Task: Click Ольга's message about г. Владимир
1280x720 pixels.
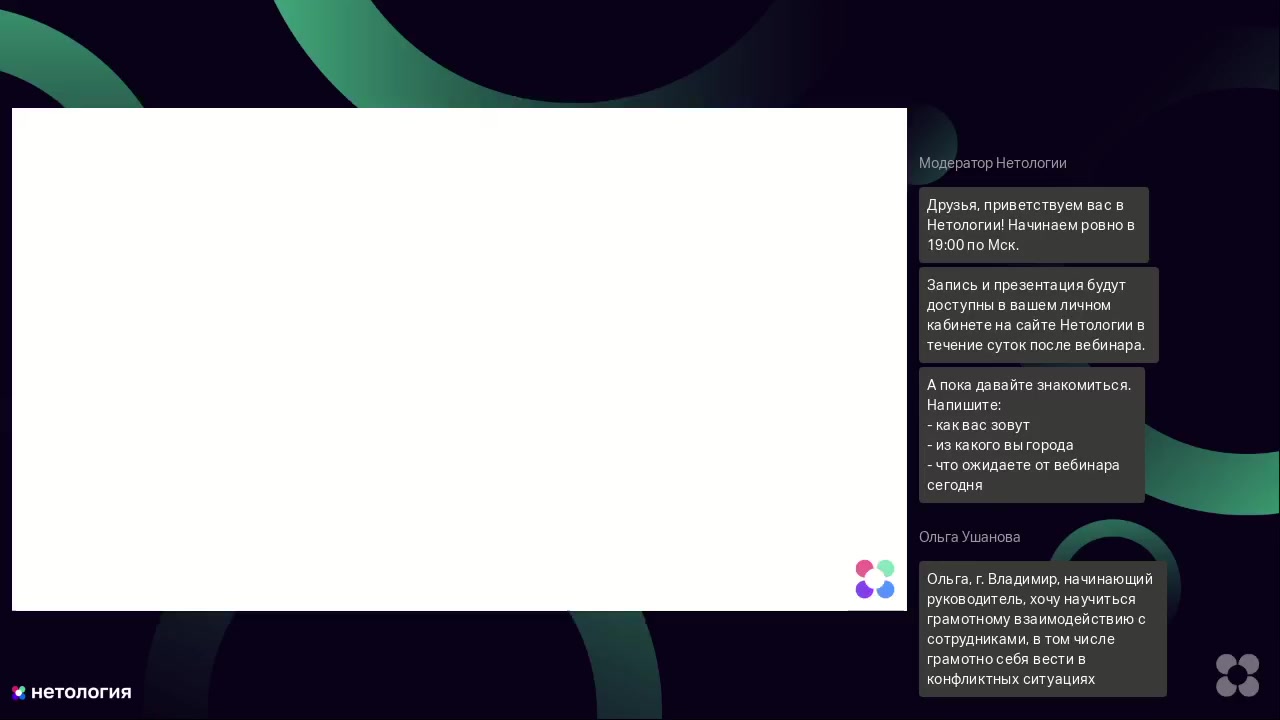Action: click(x=1043, y=629)
